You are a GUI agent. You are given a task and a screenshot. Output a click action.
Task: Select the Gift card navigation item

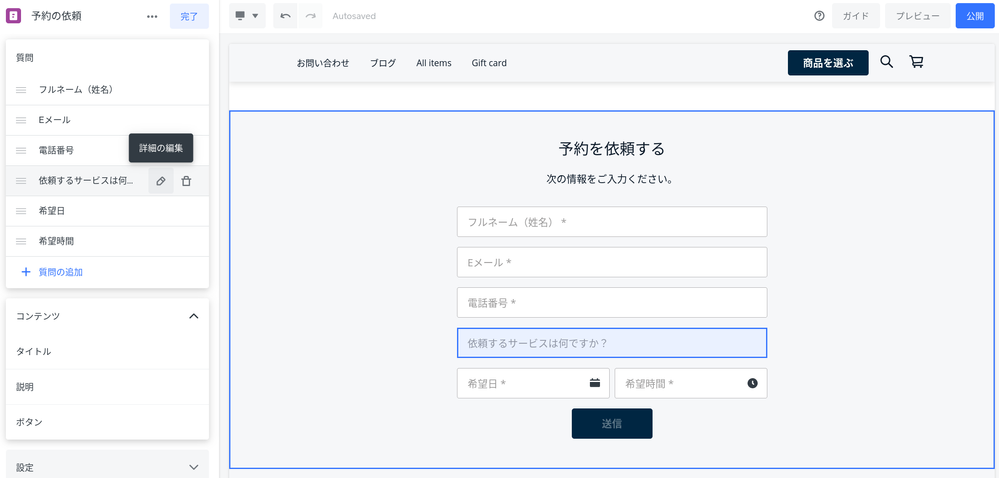coord(489,63)
